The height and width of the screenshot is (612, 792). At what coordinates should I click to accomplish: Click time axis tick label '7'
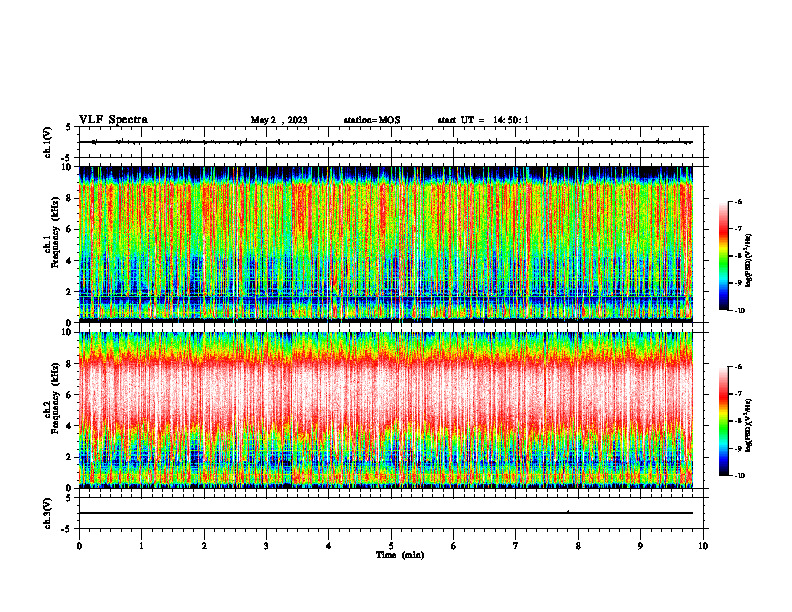516,546
